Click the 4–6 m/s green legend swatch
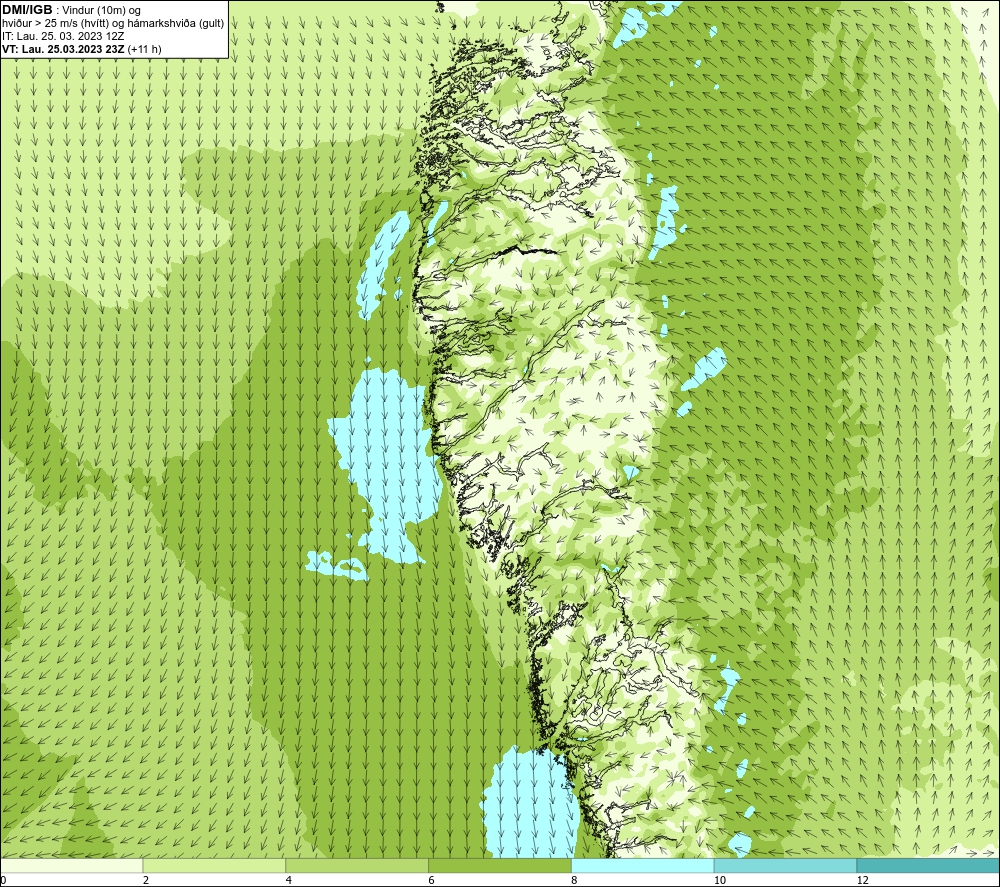This screenshot has height=887, width=1000. click(357, 865)
